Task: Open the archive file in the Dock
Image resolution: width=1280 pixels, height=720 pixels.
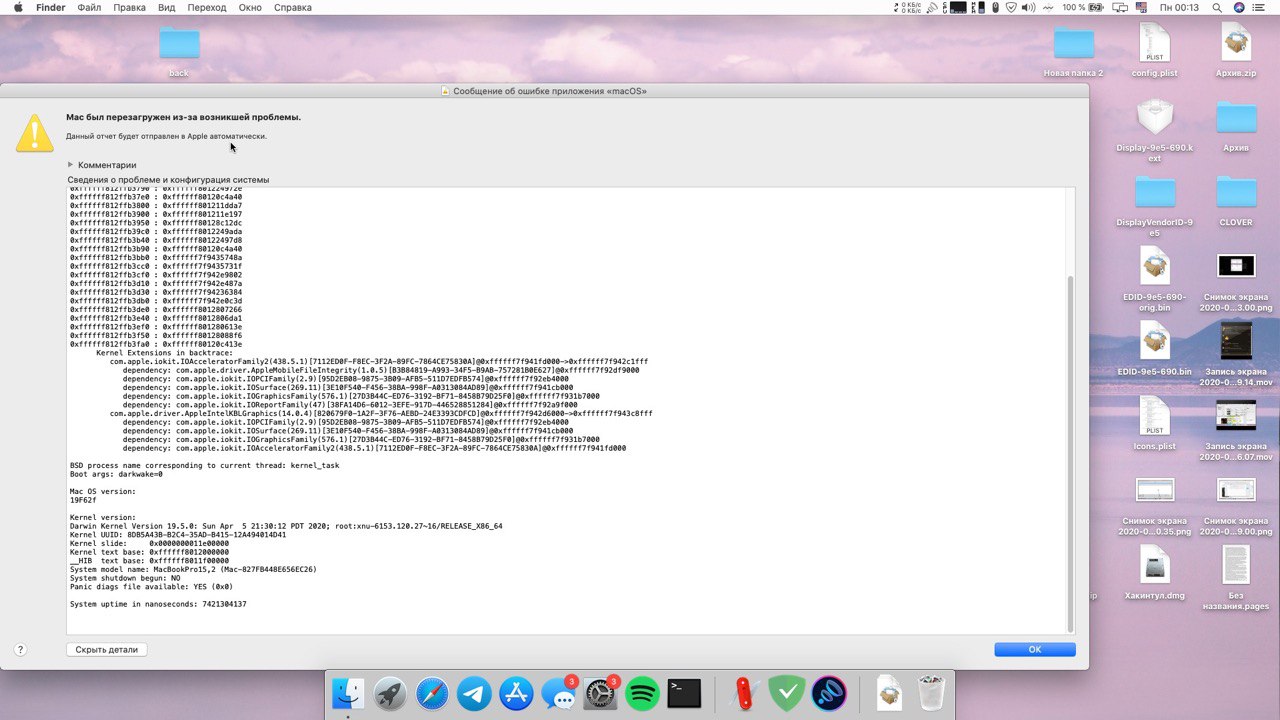Action: click(x=889, y=693)
